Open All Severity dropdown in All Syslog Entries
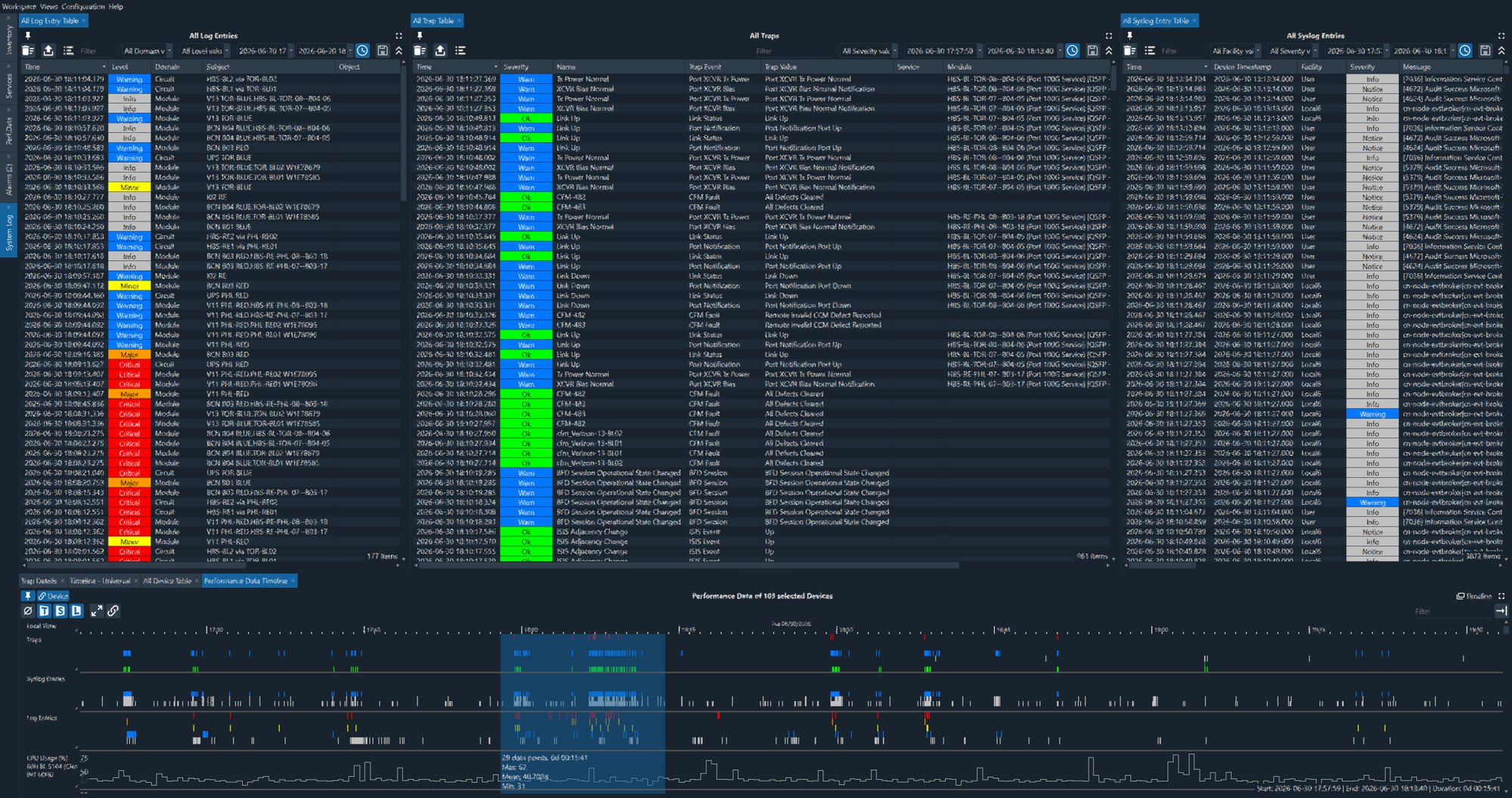The image size is (1512, 798). coord(1293,51)
